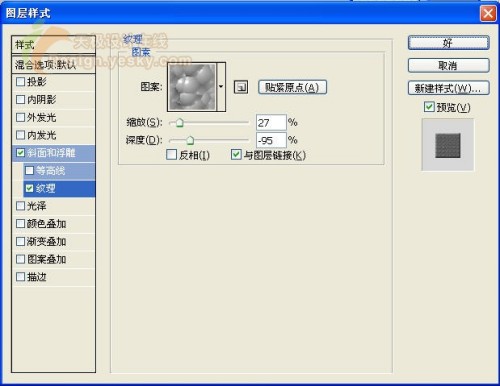Select the 混合选项:默认 entry
This screenshot has height=386, width=500.
click(x=54, y=65)
